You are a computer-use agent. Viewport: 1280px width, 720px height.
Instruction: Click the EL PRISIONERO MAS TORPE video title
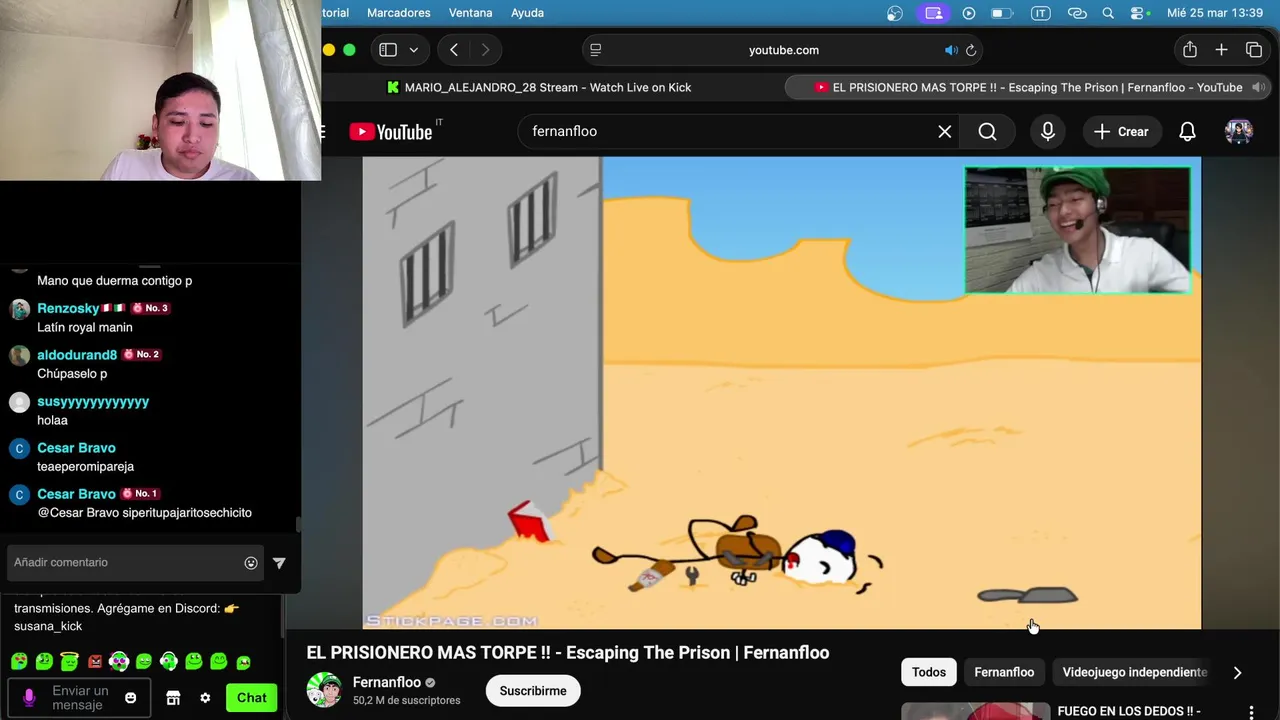click(567, 652)
